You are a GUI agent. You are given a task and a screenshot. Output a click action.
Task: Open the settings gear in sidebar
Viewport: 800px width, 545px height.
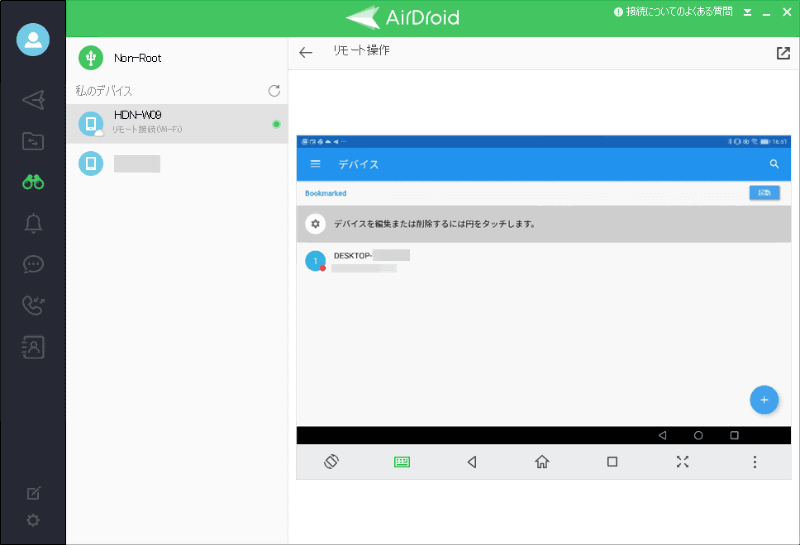pyautogui.click(x=33, y=520)
